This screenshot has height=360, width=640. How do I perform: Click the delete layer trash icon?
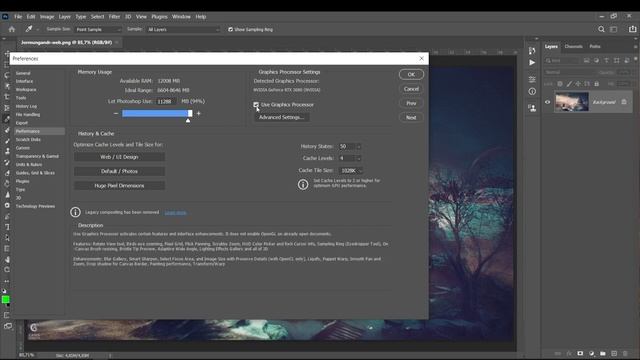click(x=625, y=353)
